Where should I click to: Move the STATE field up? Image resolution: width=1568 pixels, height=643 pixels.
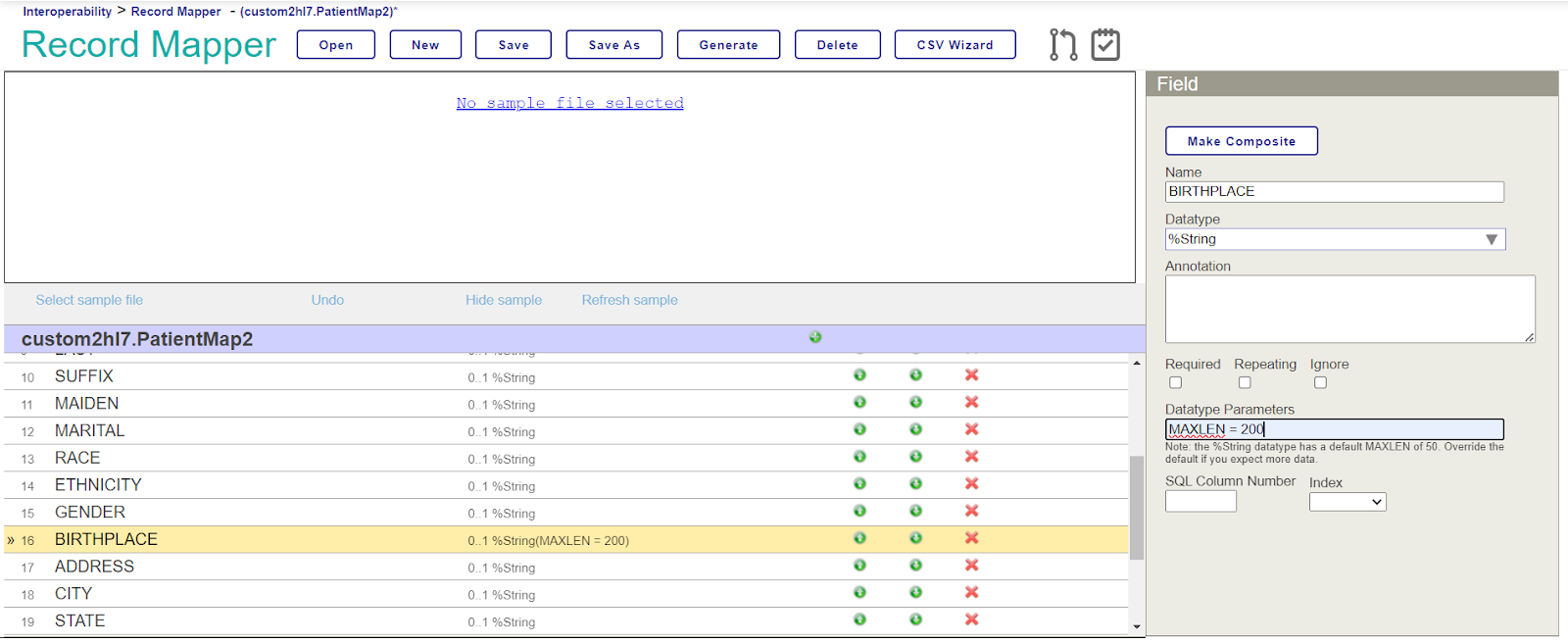859,619
